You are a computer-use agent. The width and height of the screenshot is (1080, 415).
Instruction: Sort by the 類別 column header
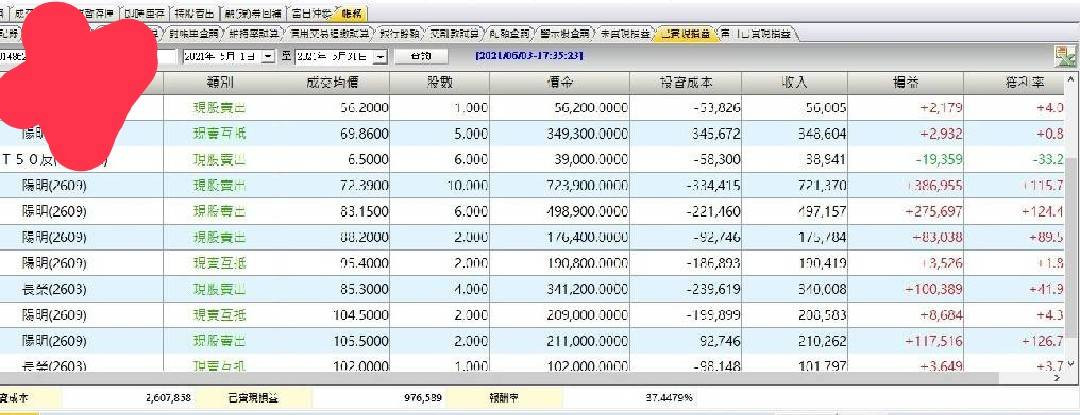(x=220, y=83)
